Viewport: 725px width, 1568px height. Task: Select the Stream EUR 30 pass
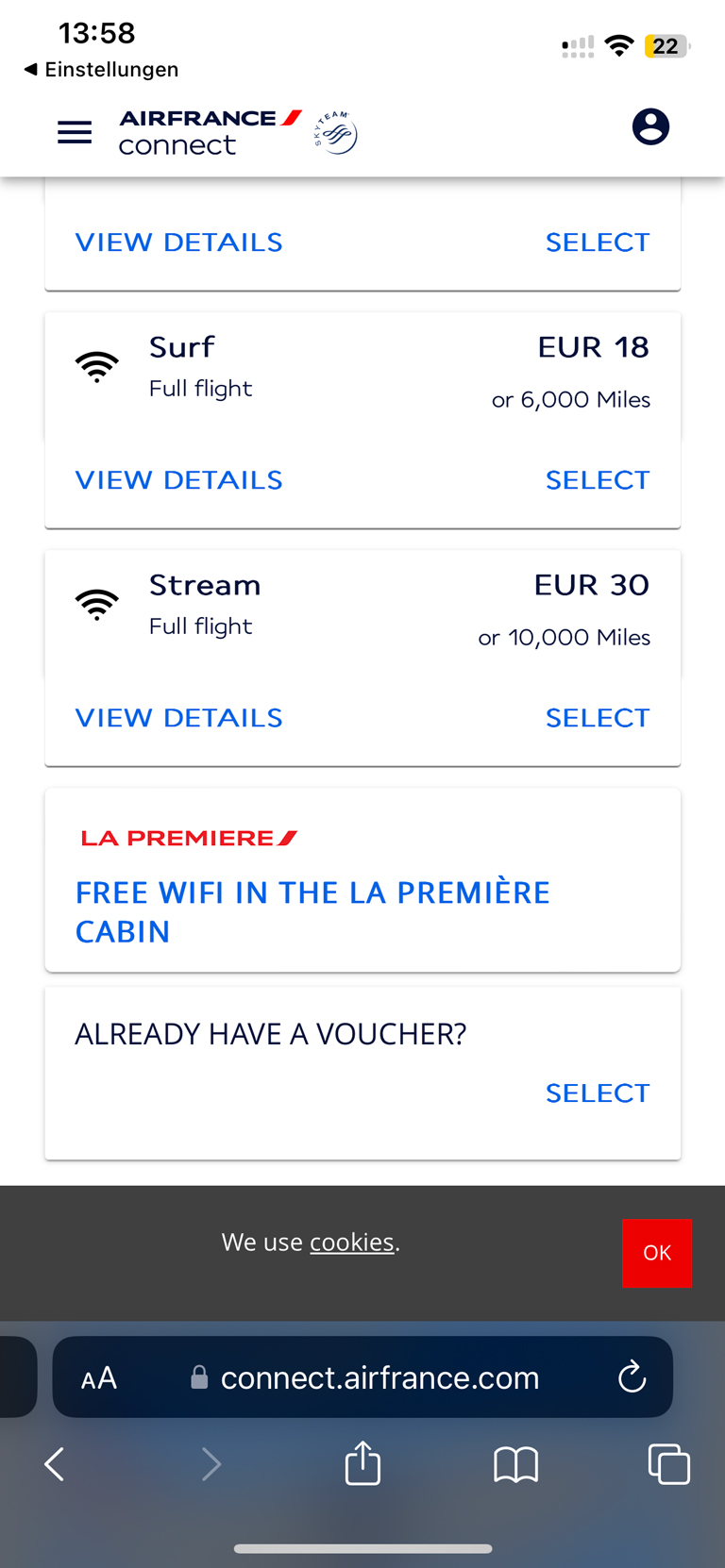coord(598,718)
